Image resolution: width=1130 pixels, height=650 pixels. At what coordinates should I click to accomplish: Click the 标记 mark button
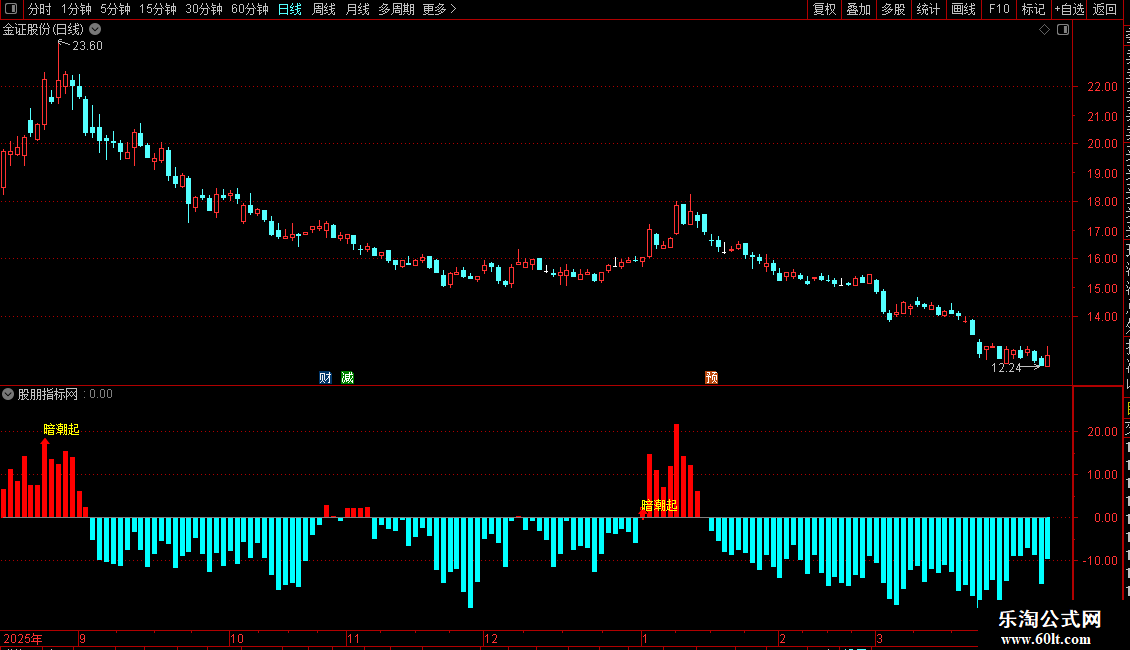coord(1033,9)
